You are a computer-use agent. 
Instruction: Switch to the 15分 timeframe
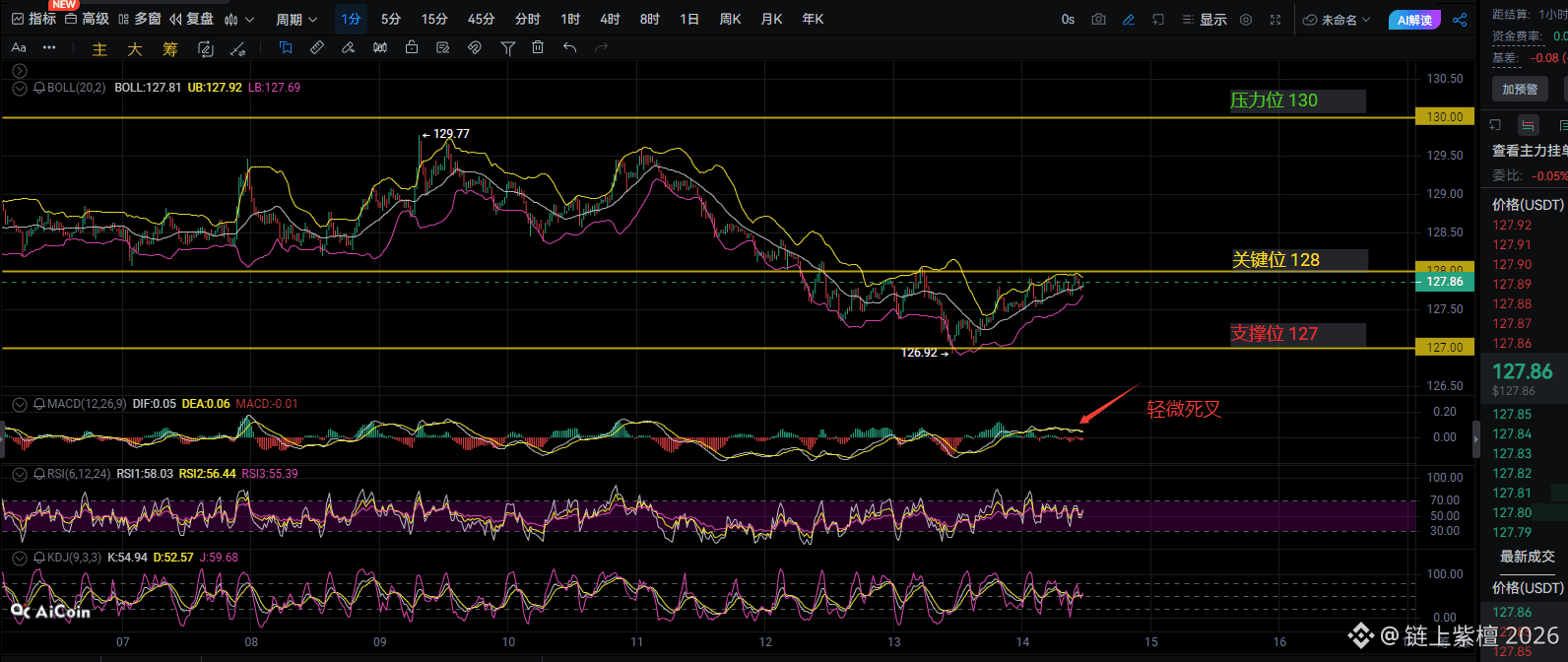(434, 20)
